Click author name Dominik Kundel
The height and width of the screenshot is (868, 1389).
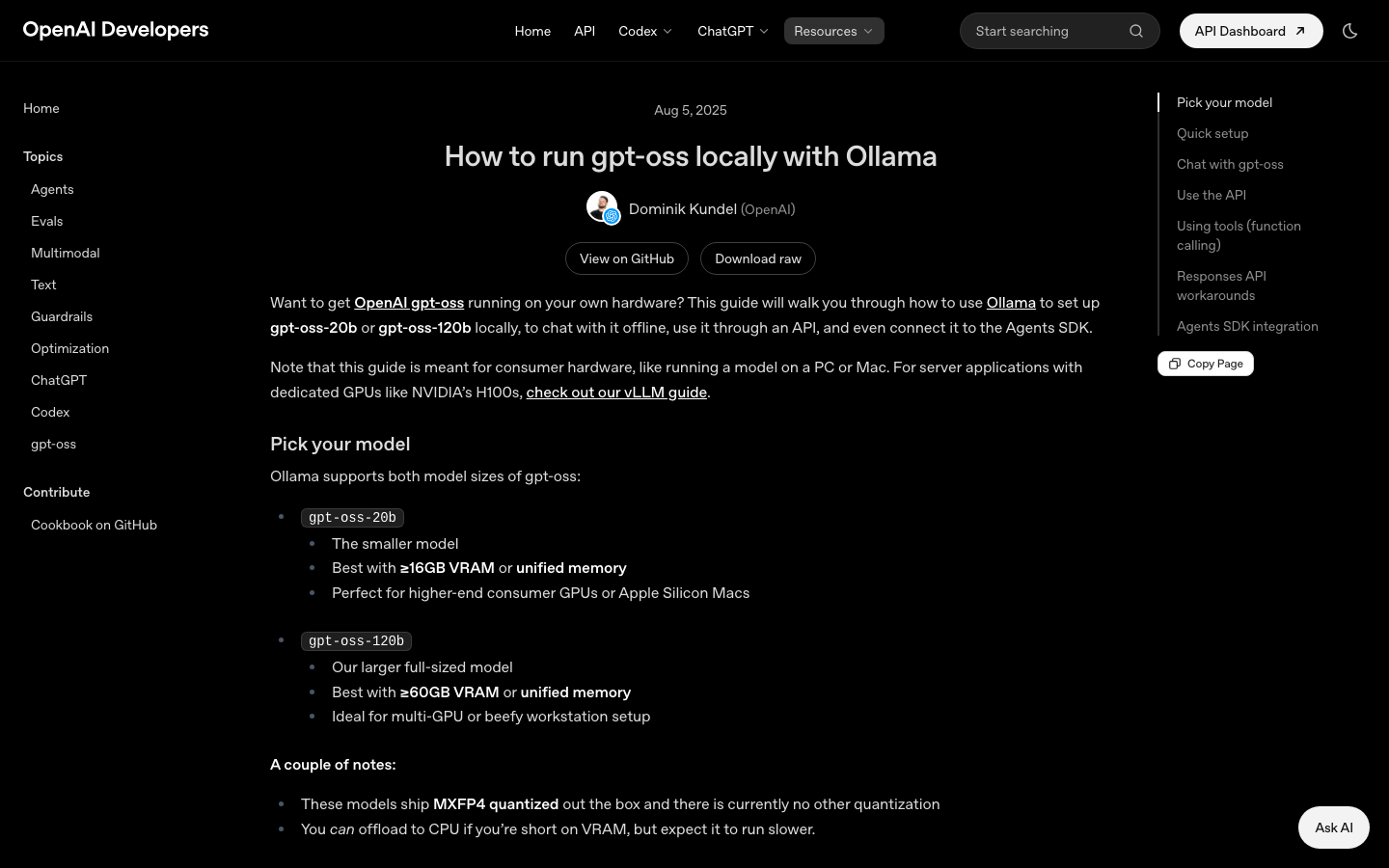683,208
